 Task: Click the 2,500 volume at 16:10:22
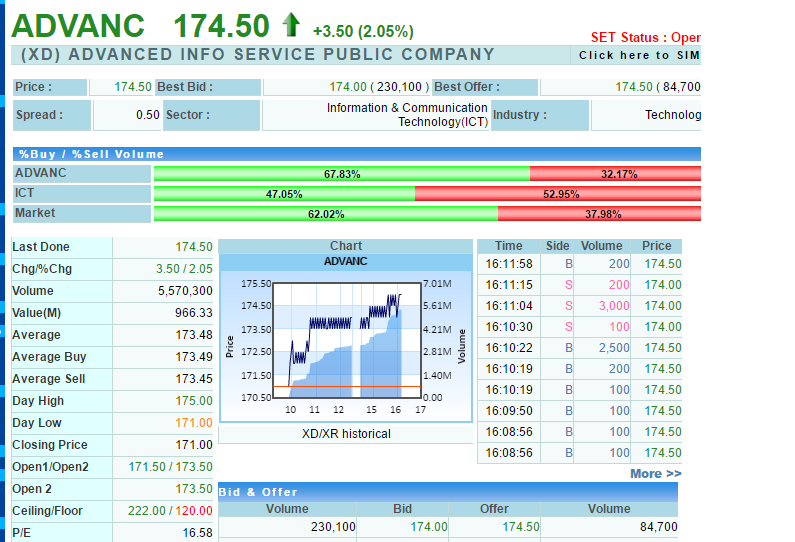[x=614, y=348]
